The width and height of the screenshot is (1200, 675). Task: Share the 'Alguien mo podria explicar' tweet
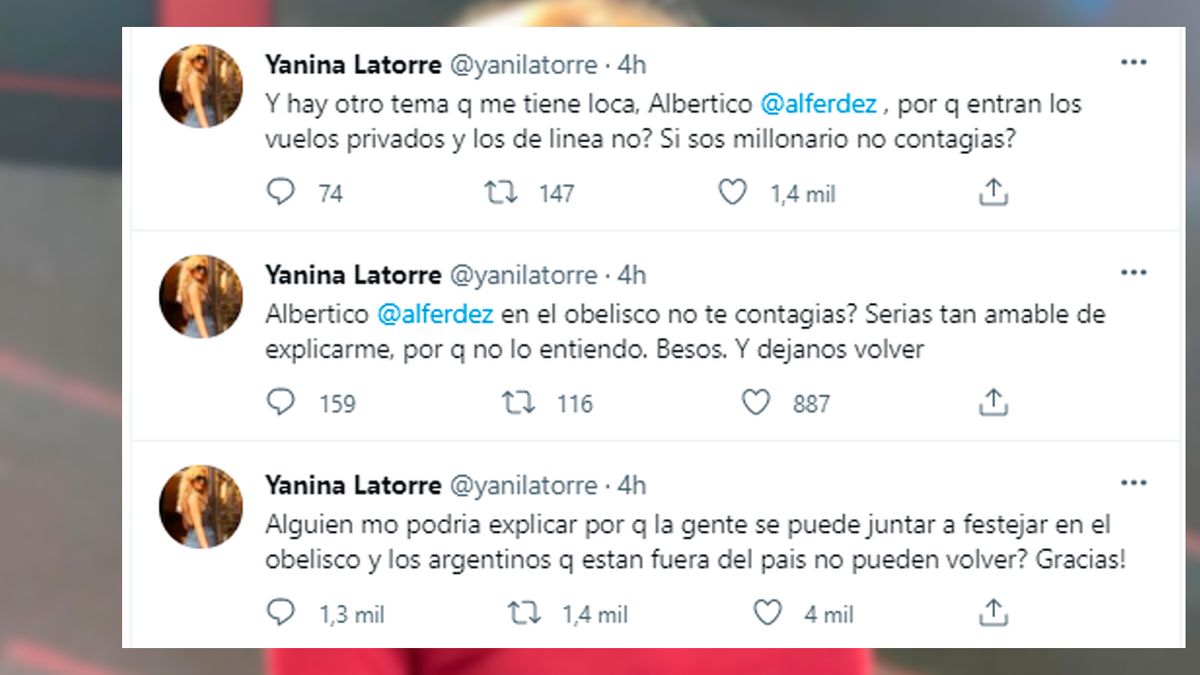992,612
